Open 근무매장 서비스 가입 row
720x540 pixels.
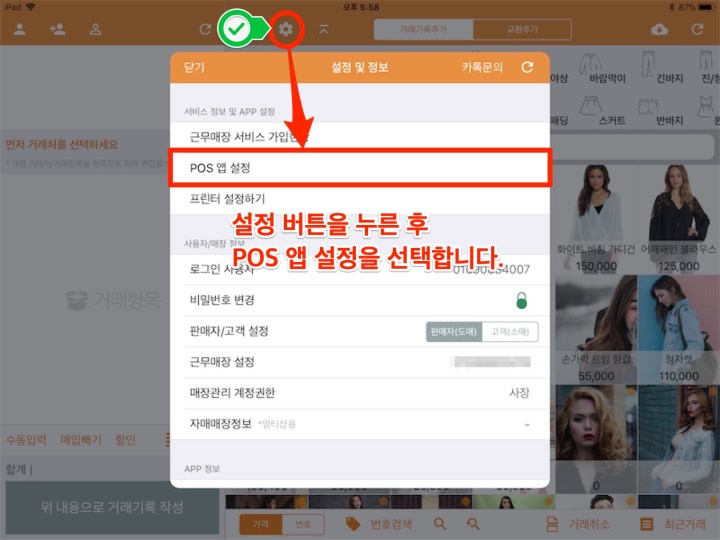(x=360, y=137)
